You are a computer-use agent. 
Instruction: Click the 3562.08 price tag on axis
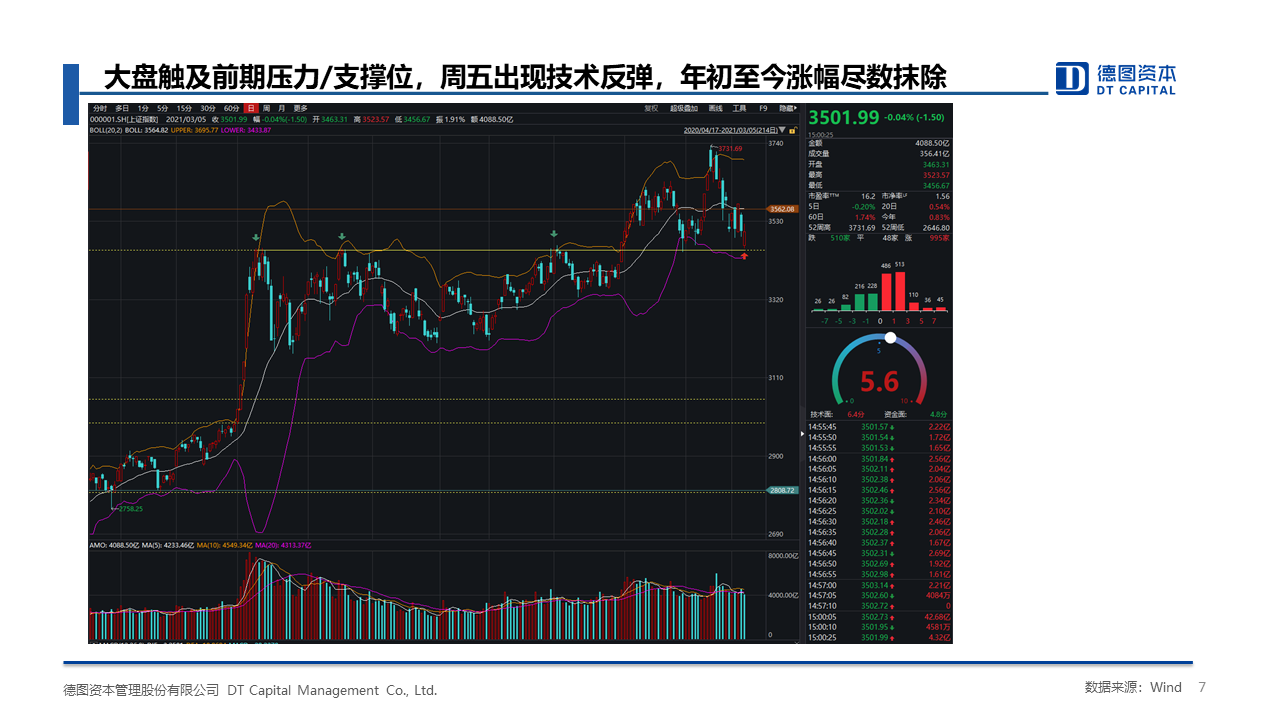pos(780,209)
